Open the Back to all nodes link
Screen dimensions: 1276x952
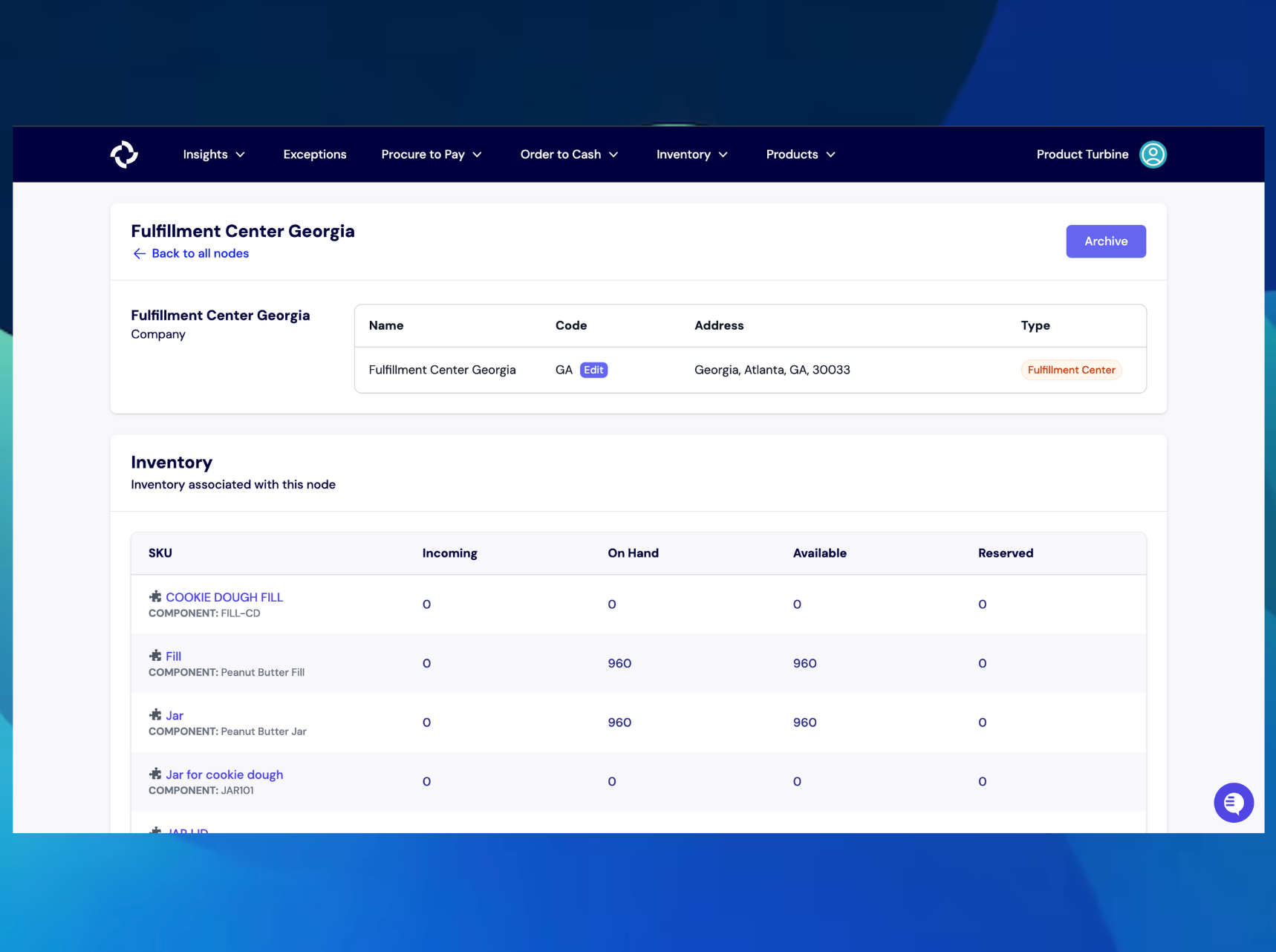tap(200, 253)
